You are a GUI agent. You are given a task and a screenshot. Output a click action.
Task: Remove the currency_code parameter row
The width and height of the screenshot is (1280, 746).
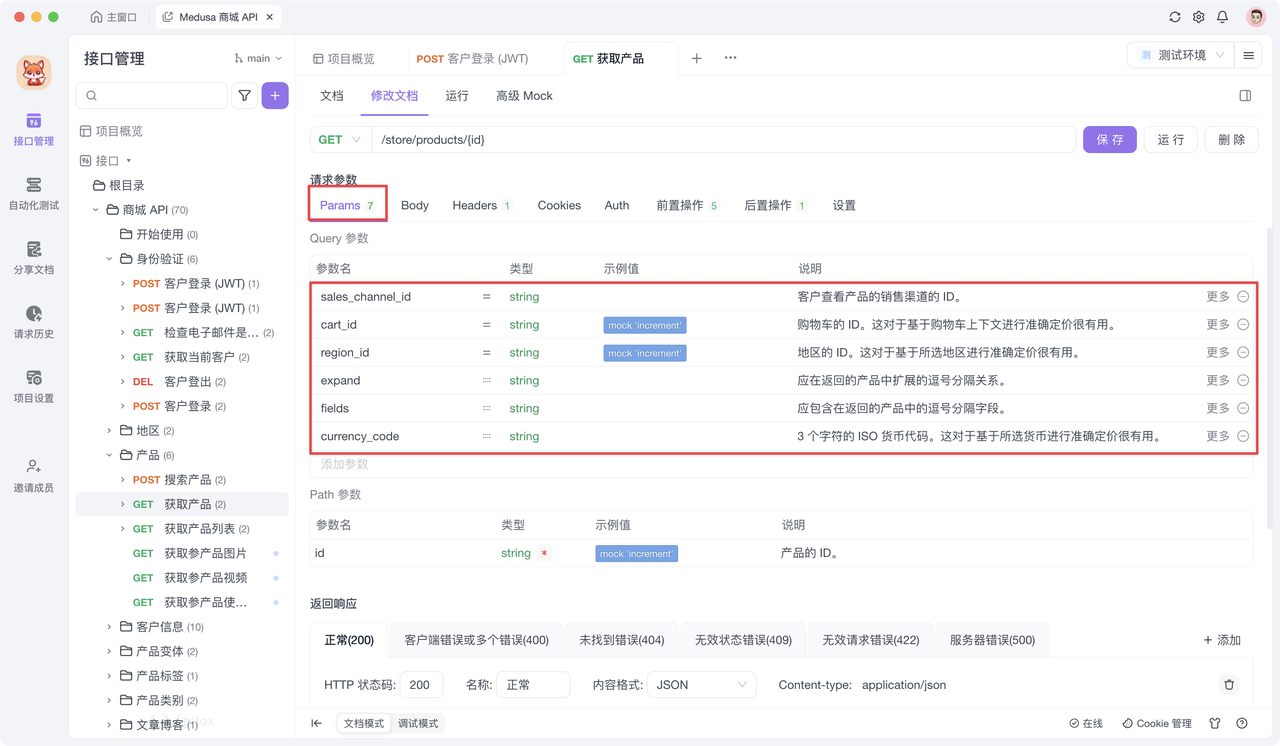click(1243, 436)
